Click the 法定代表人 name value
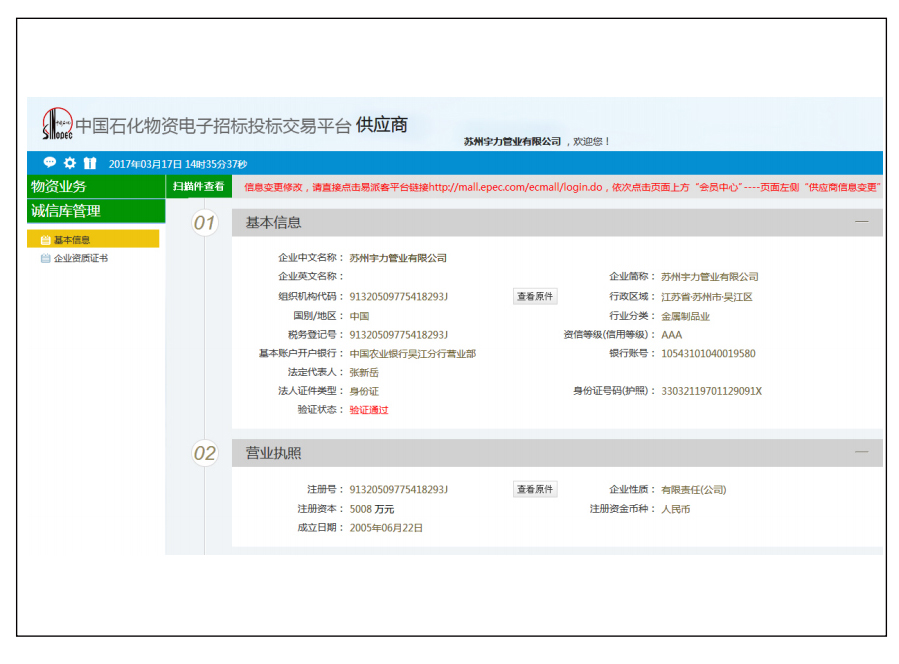 tap(364, 372)
